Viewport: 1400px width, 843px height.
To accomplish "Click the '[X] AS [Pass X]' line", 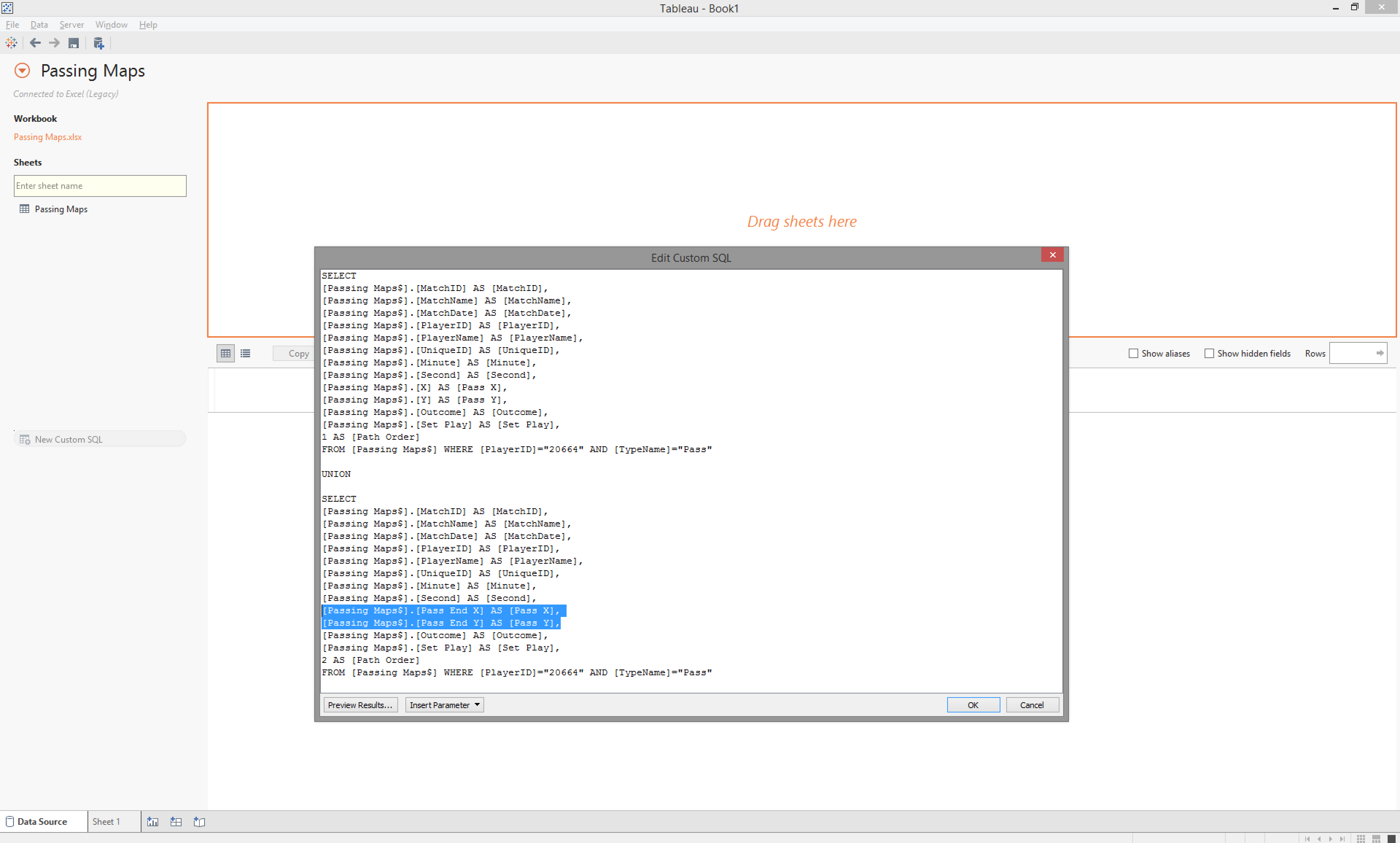I will tap(414, 388).
